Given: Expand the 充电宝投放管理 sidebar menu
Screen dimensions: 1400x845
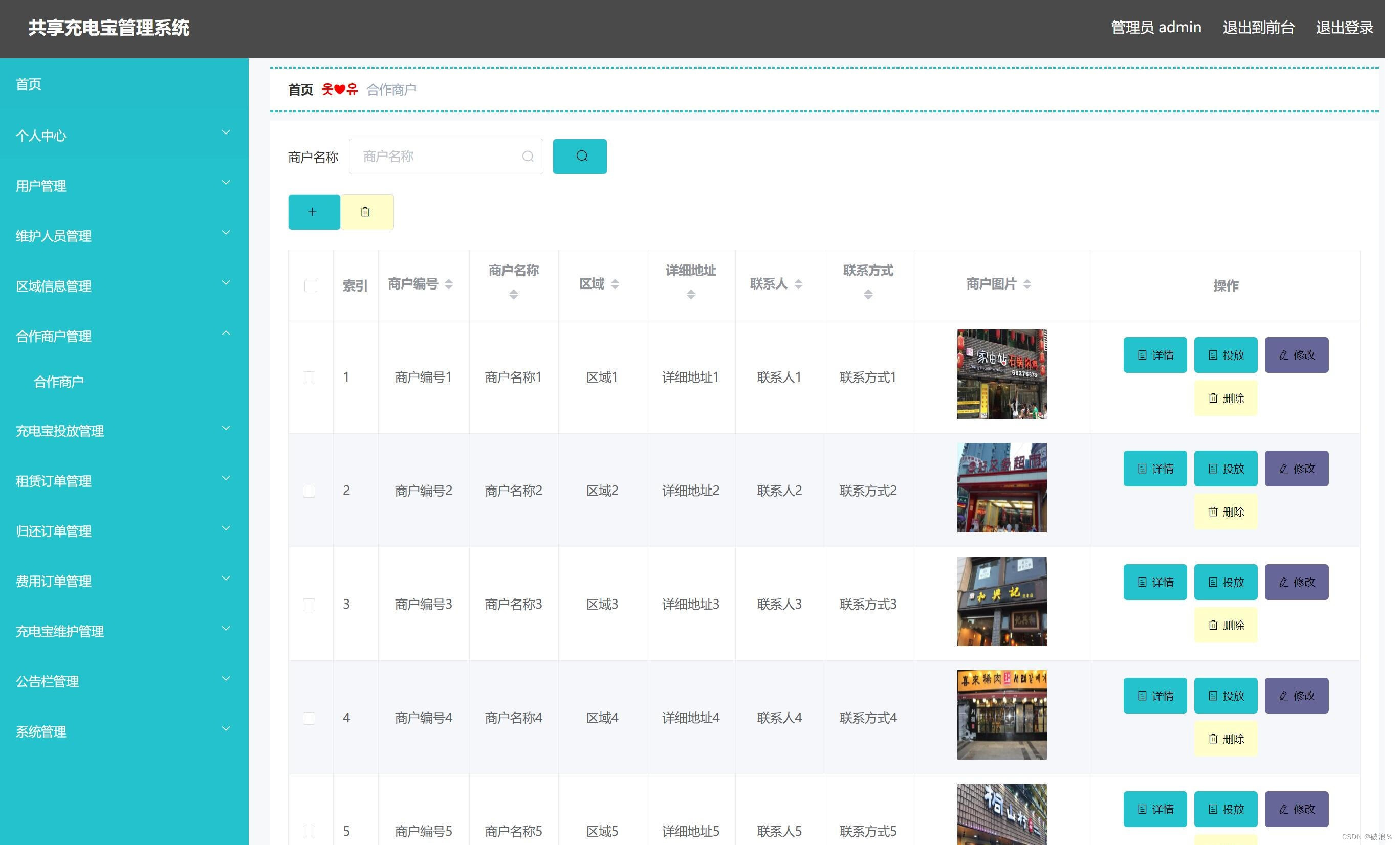Looking at the screenshot, I should tap(124, 431).
